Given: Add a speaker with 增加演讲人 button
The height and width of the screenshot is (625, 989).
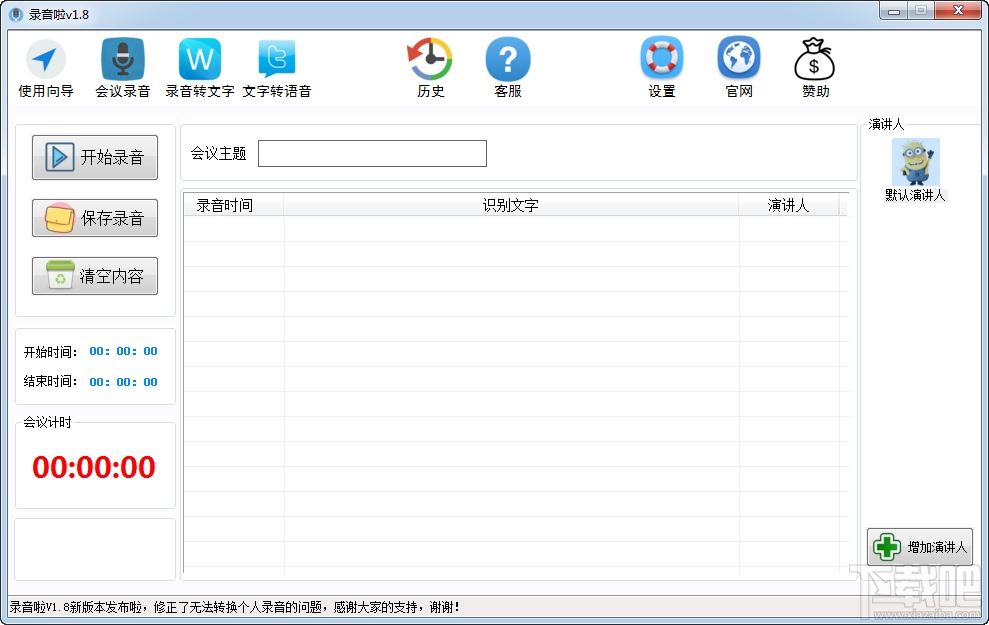Looking at the screenshot, I should coord(921,545).
